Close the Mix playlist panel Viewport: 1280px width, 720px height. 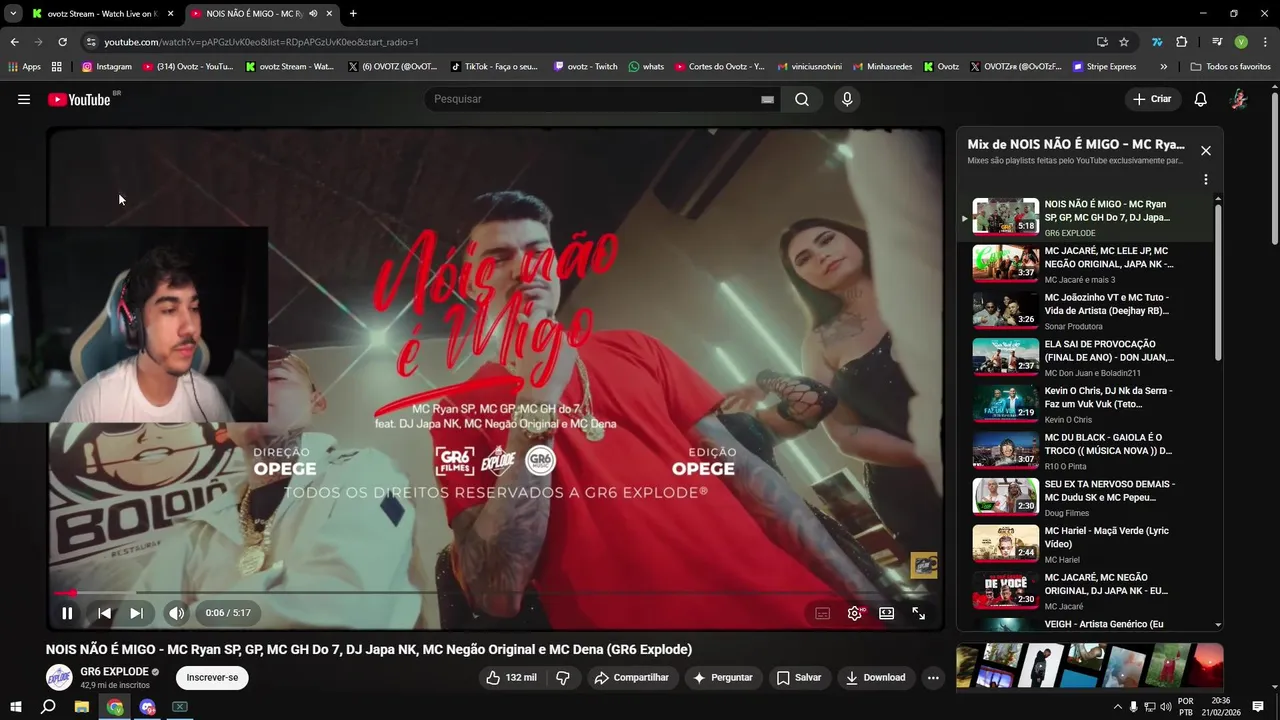(1206, 150)
